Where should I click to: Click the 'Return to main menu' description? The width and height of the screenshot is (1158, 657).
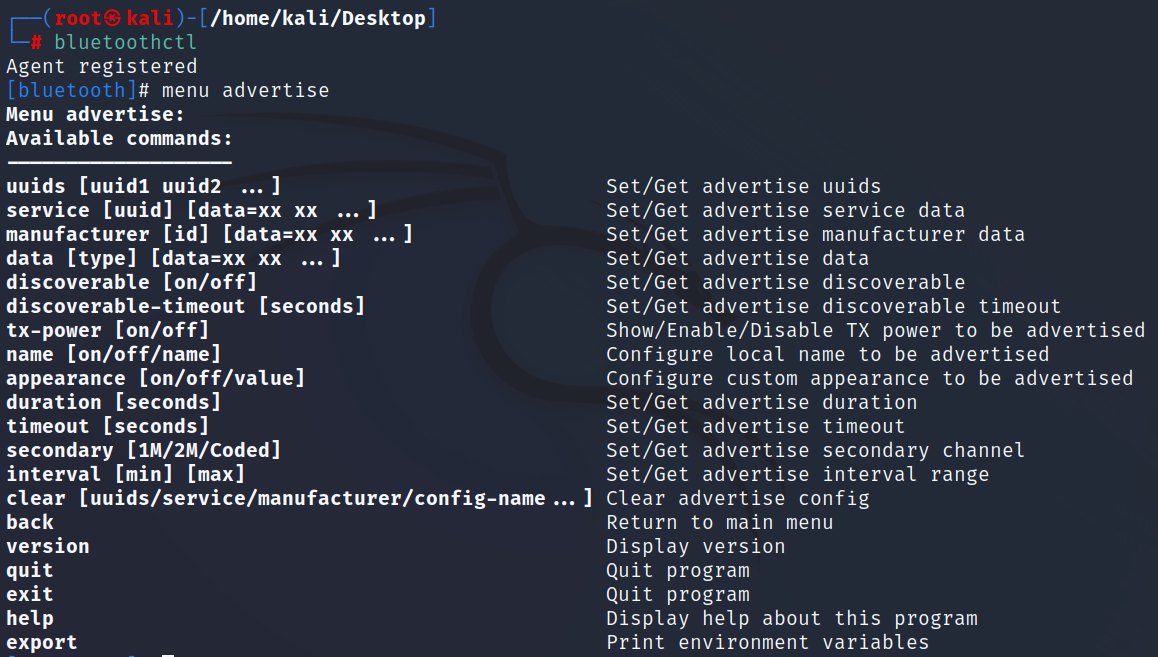[720, 522]
